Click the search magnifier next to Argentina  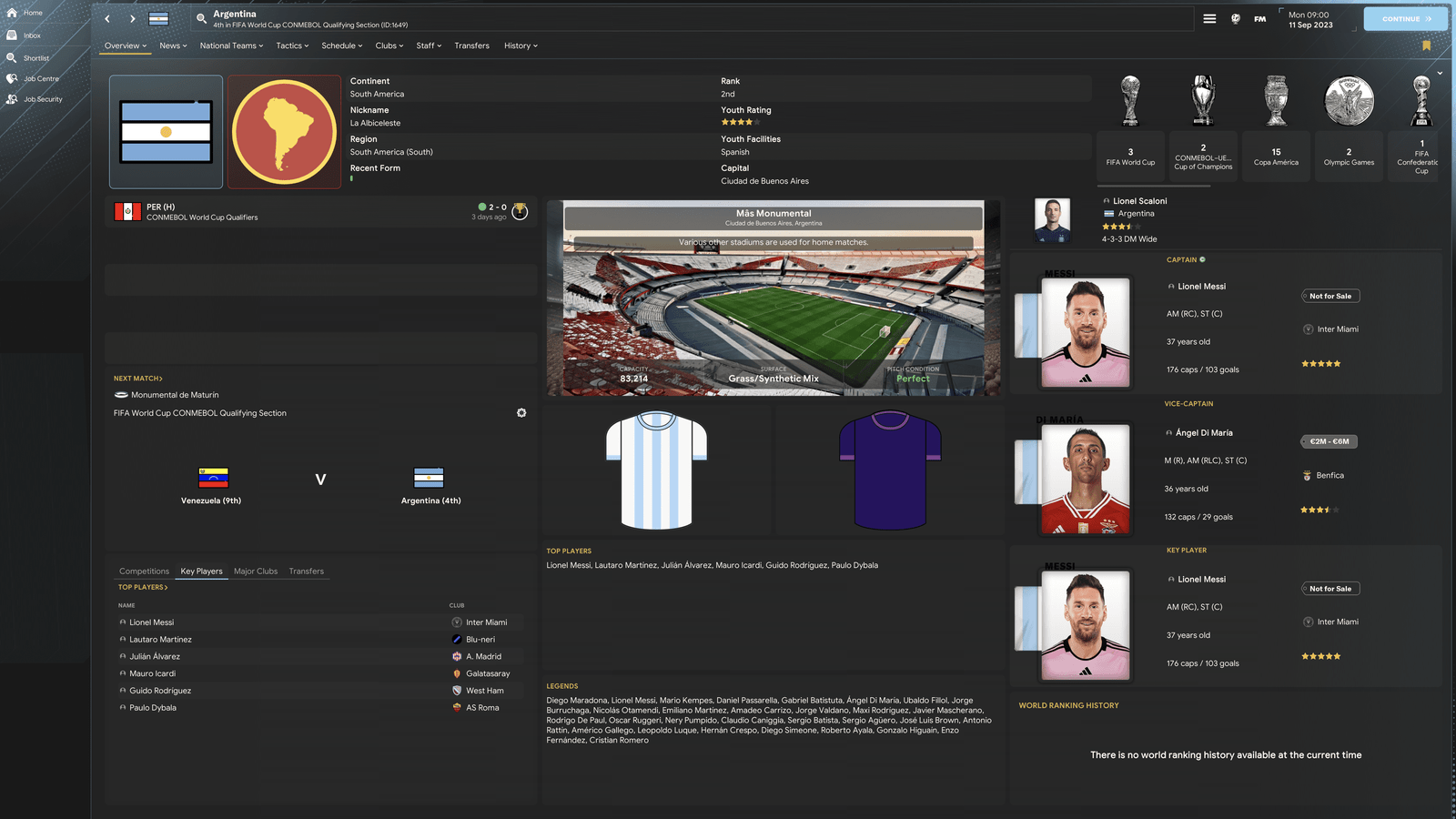click(201, 18)
